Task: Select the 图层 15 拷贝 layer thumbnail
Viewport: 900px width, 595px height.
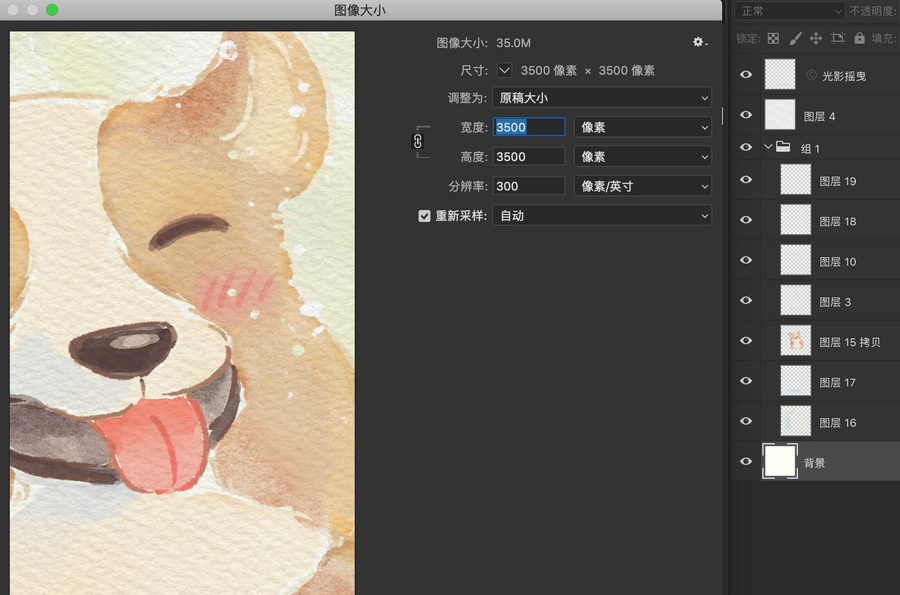Action: point(796,340)
